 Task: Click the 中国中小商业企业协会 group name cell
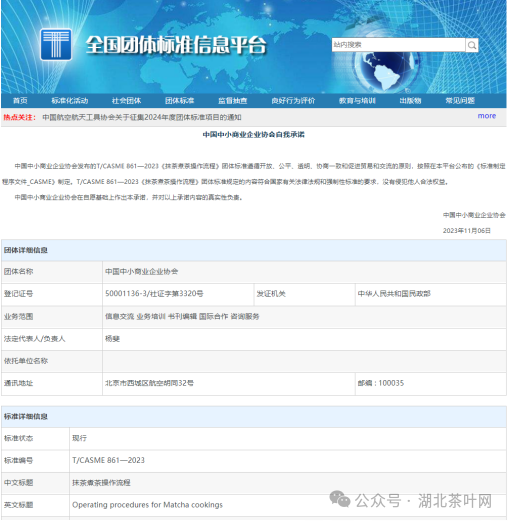click(304, 272)
